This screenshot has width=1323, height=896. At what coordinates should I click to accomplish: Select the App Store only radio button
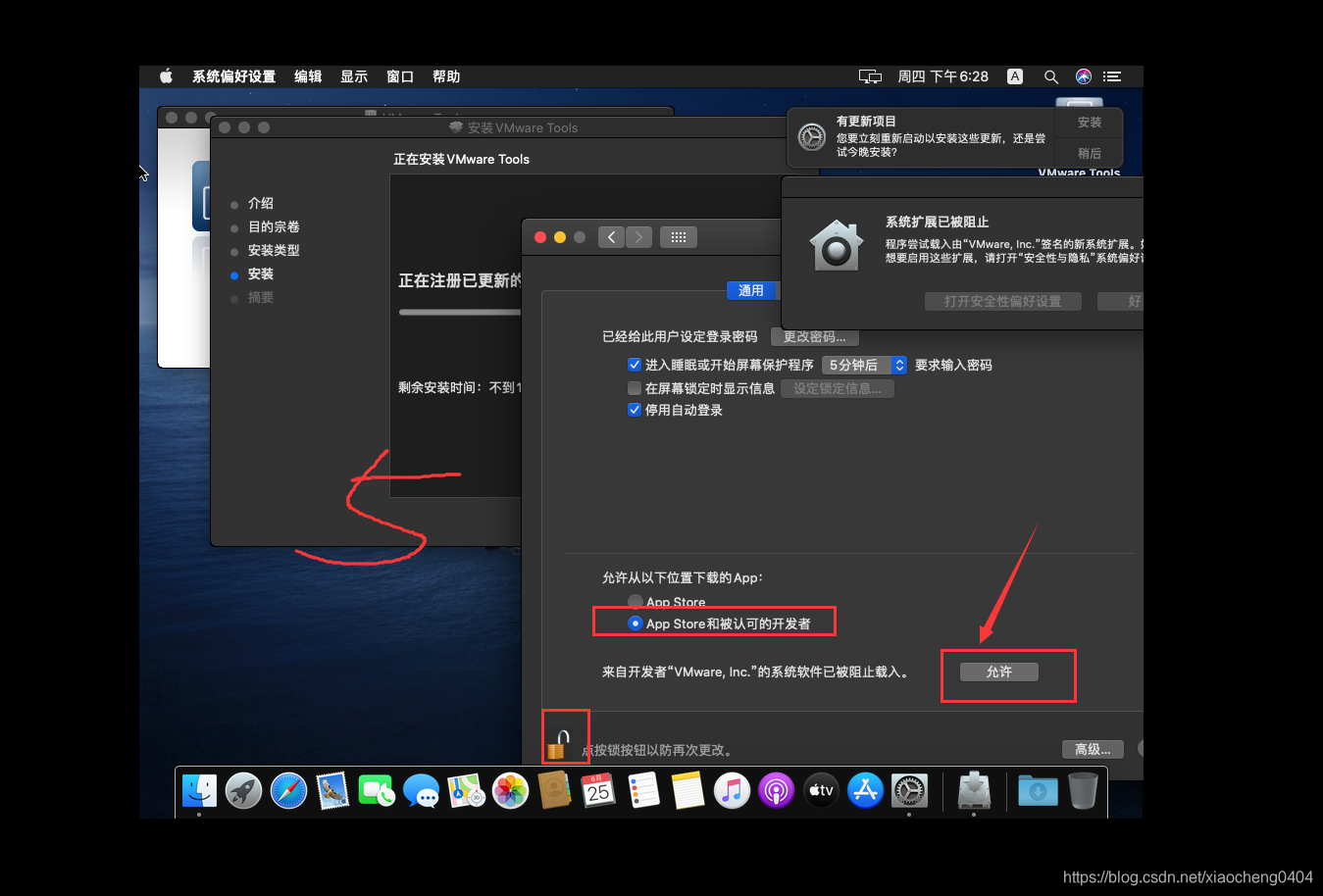(636, 601)
